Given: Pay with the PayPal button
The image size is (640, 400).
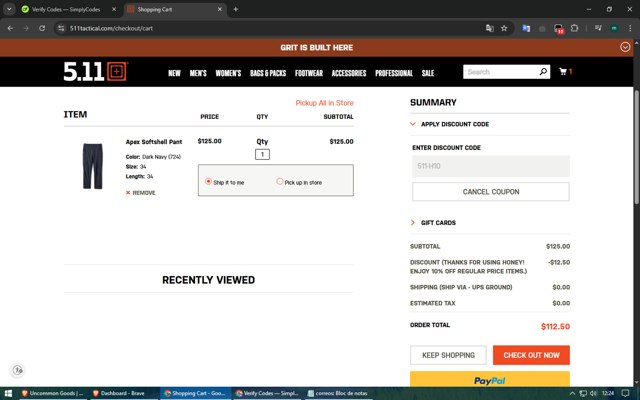Looking at the screenshot, I should (490, 380).
